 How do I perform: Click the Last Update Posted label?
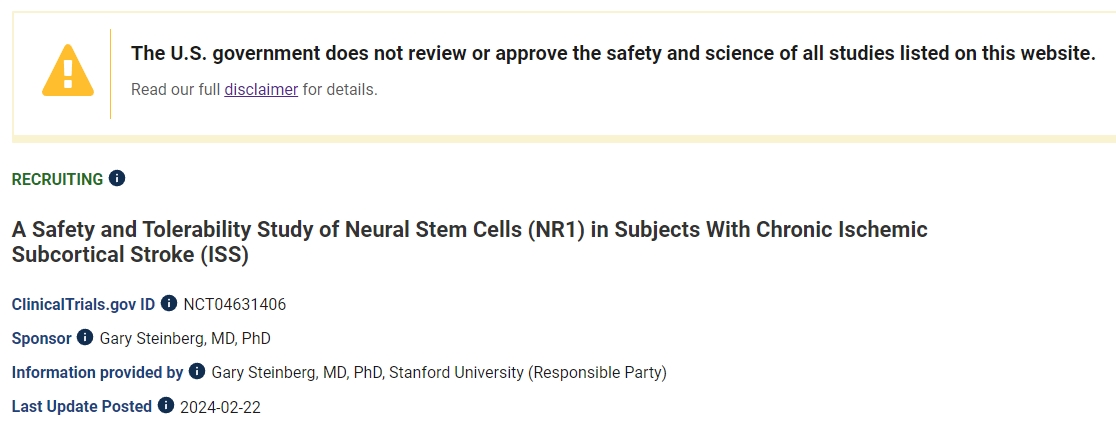tap(81, 406)
